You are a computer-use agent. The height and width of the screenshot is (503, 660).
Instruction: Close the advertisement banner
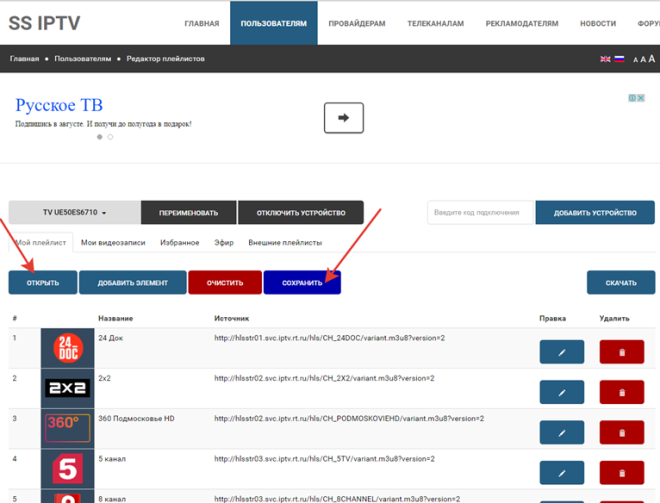(641, 98)
